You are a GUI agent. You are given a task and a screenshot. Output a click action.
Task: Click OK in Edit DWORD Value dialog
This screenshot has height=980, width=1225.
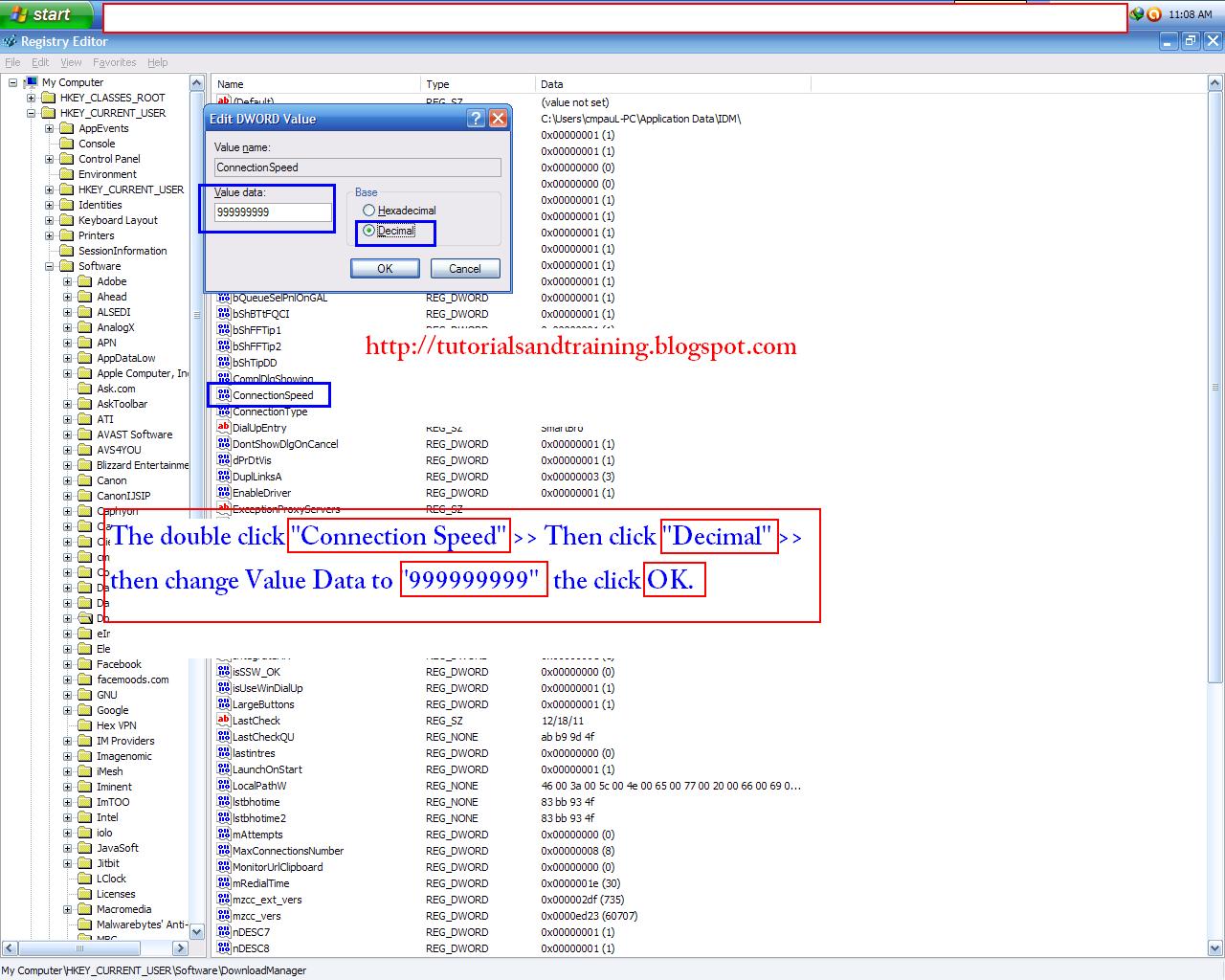coord(385,269)
